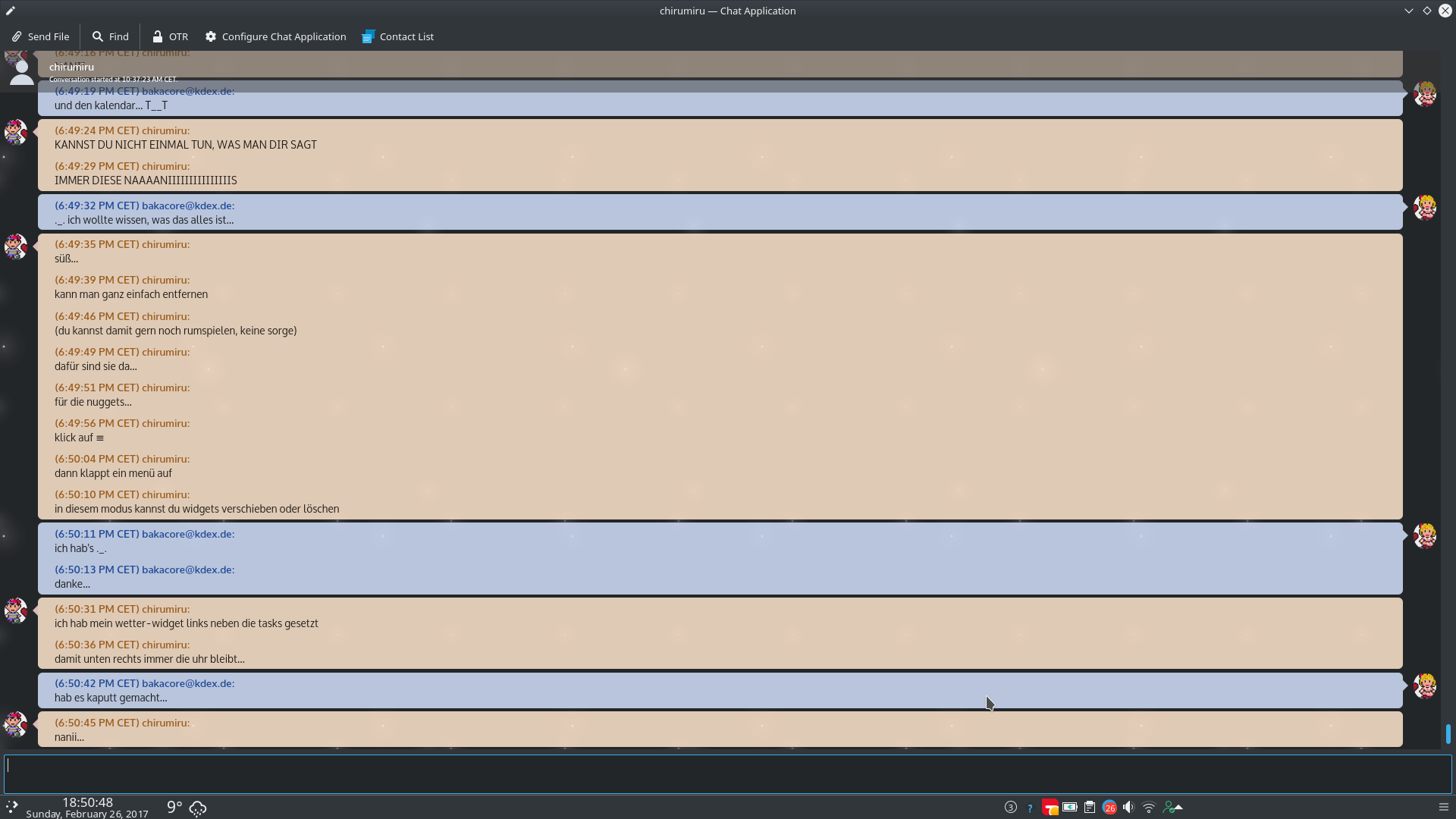The image size is (1456, 819).
Task: Click the message "klick auf ≡"
Action: pos(79,438)
